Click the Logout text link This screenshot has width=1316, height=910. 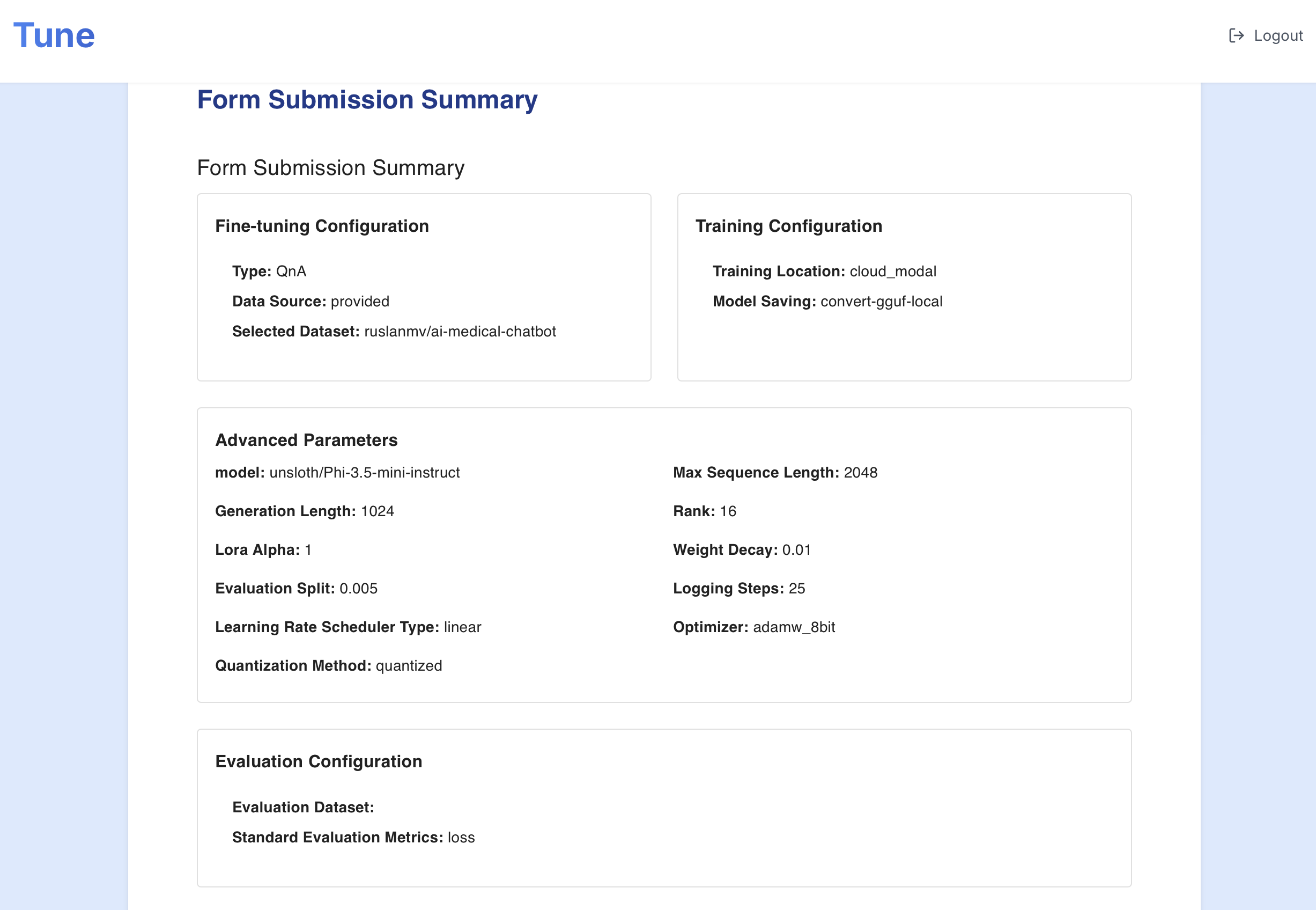pos(1278,36)
